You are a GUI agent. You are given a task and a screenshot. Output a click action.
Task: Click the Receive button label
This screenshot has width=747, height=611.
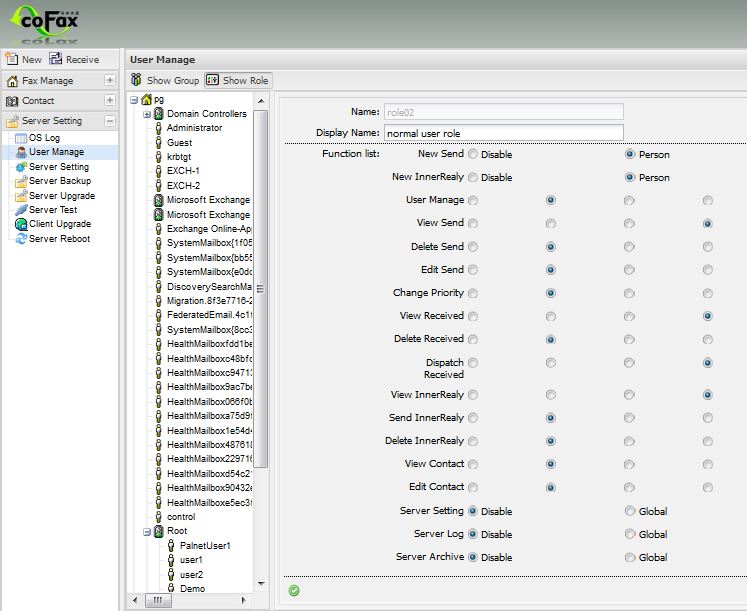[x=82, y=60]
